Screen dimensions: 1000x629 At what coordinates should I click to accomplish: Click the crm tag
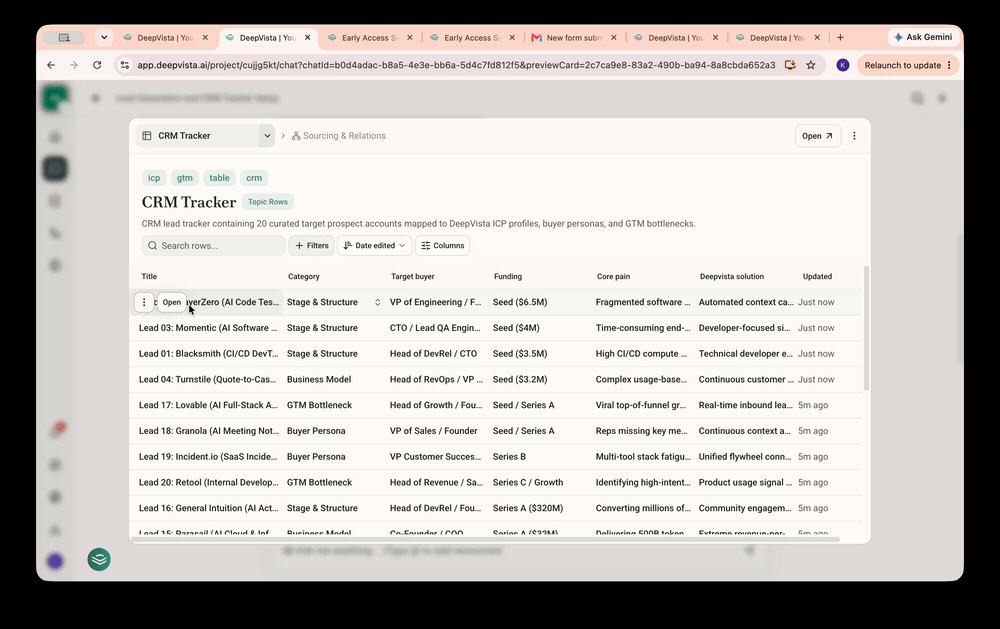pos(254,178)
